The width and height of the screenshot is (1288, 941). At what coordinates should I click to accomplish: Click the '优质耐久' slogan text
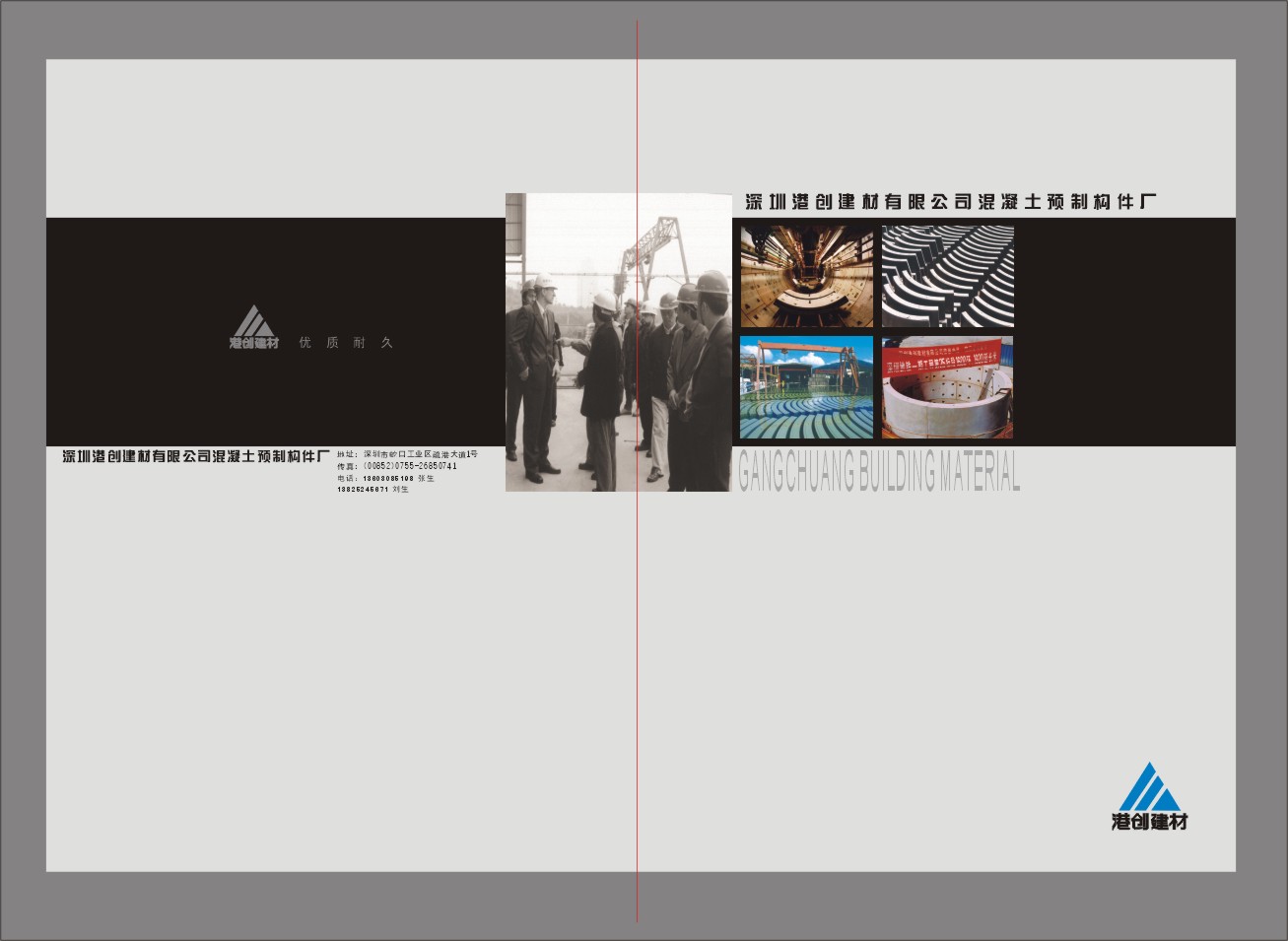(346, 343)
